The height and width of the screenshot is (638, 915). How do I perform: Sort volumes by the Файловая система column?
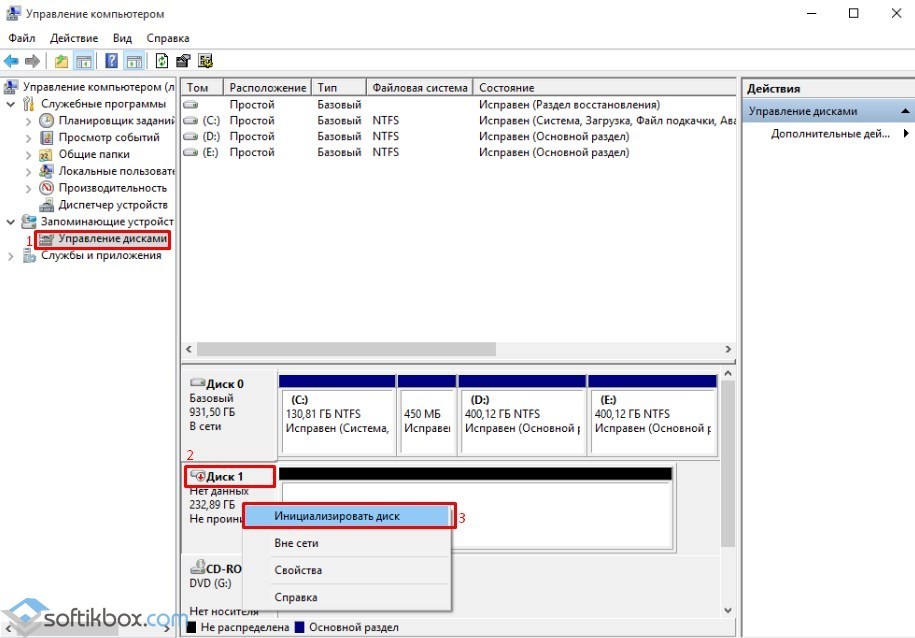(418, 88)
